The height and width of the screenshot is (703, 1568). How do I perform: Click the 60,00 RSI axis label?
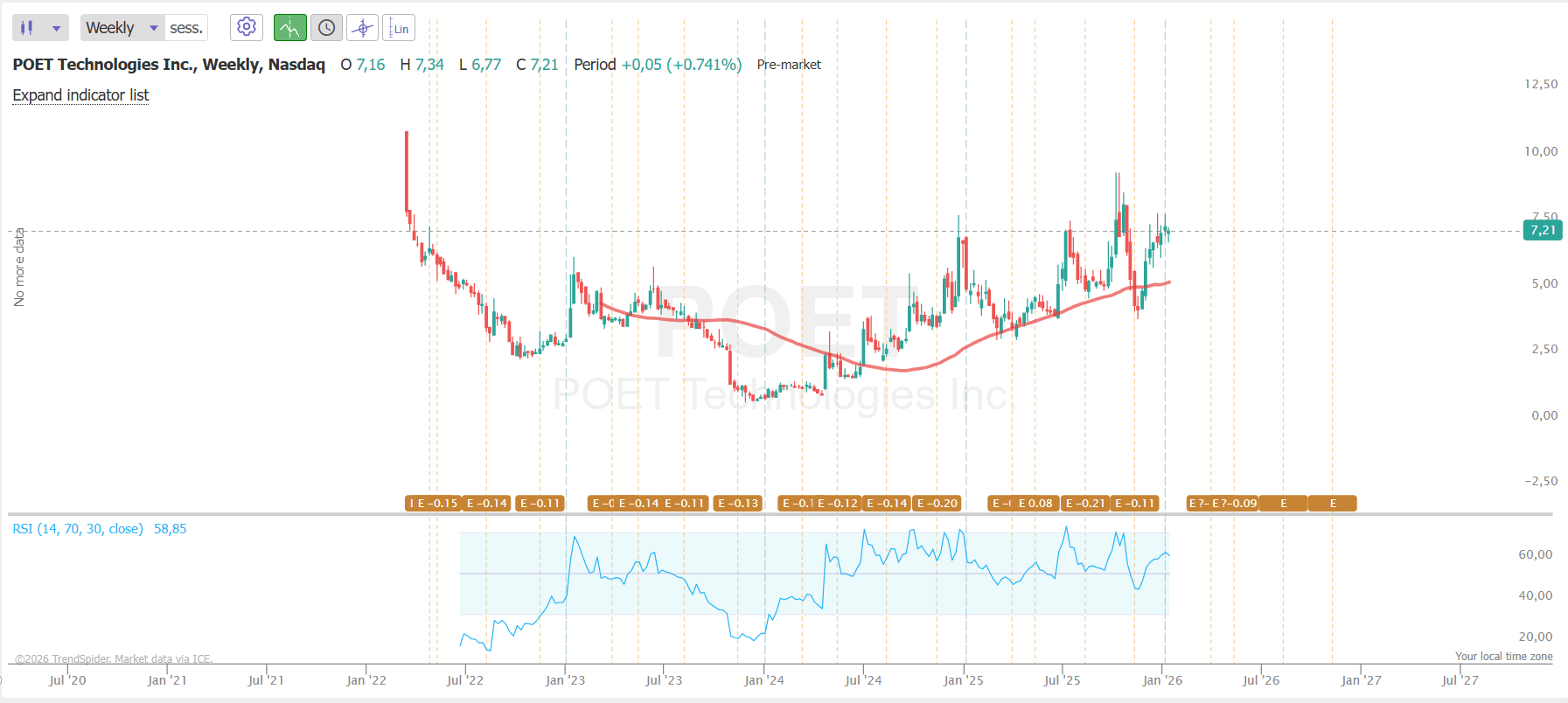coord(1536,554)
